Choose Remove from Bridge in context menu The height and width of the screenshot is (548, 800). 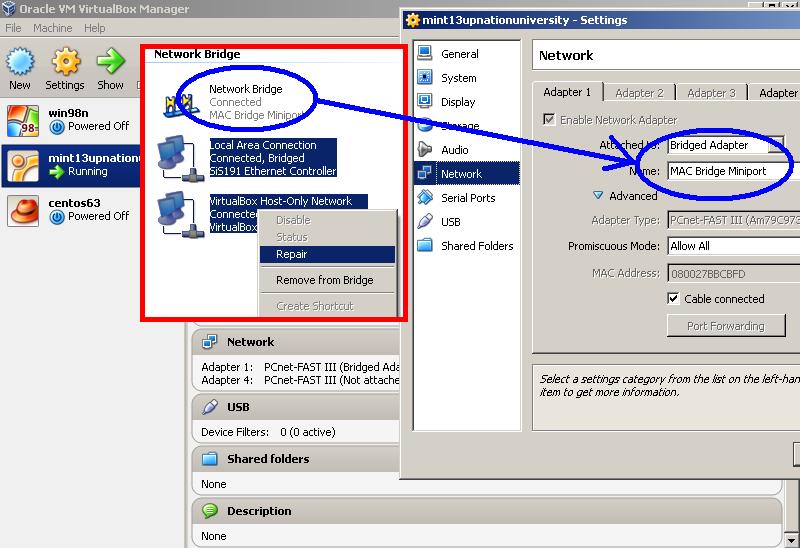(327, 280)
